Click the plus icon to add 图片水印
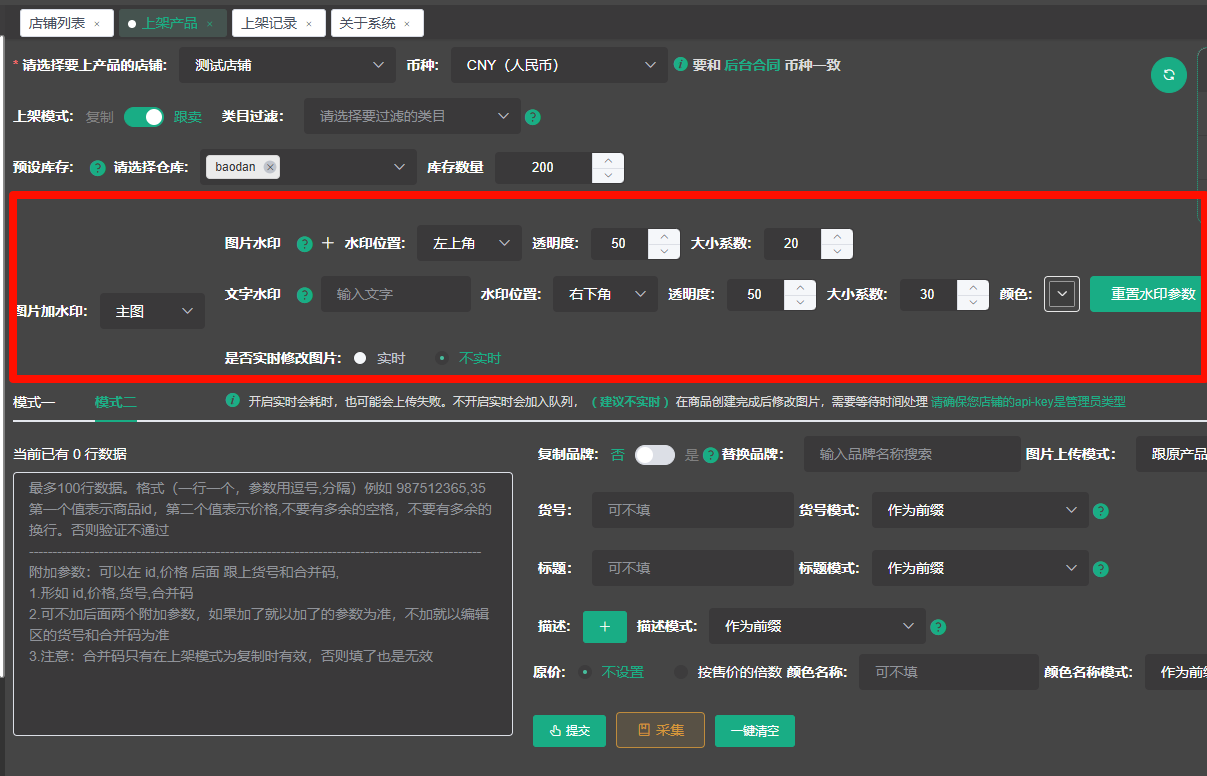 coord(327,243)
